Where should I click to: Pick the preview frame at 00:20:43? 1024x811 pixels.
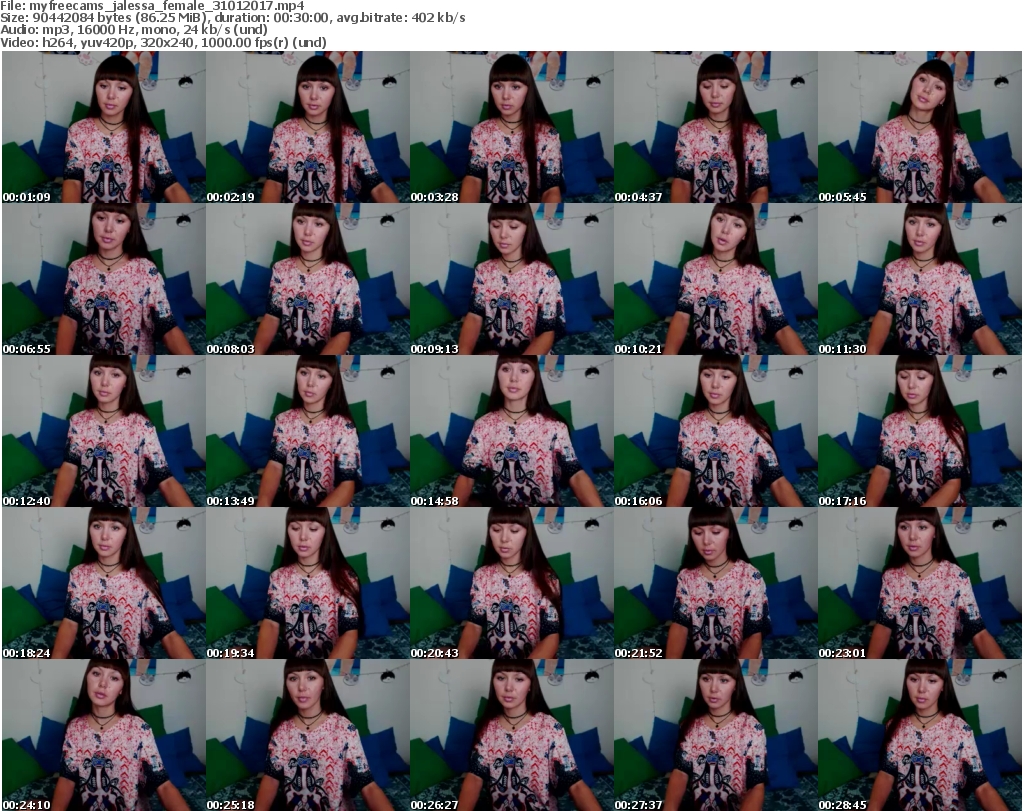click(x=511, y=583)
